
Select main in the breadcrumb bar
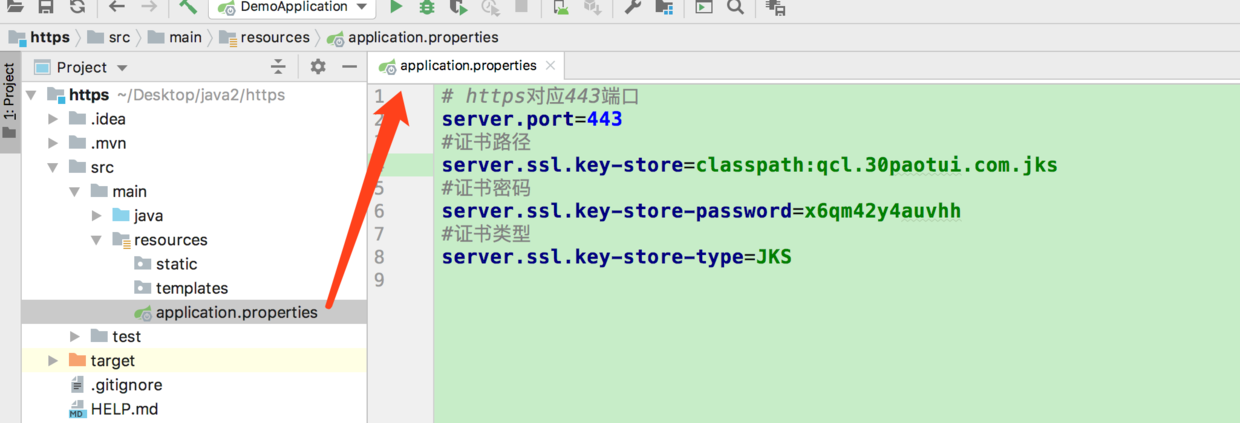[174, 37]
